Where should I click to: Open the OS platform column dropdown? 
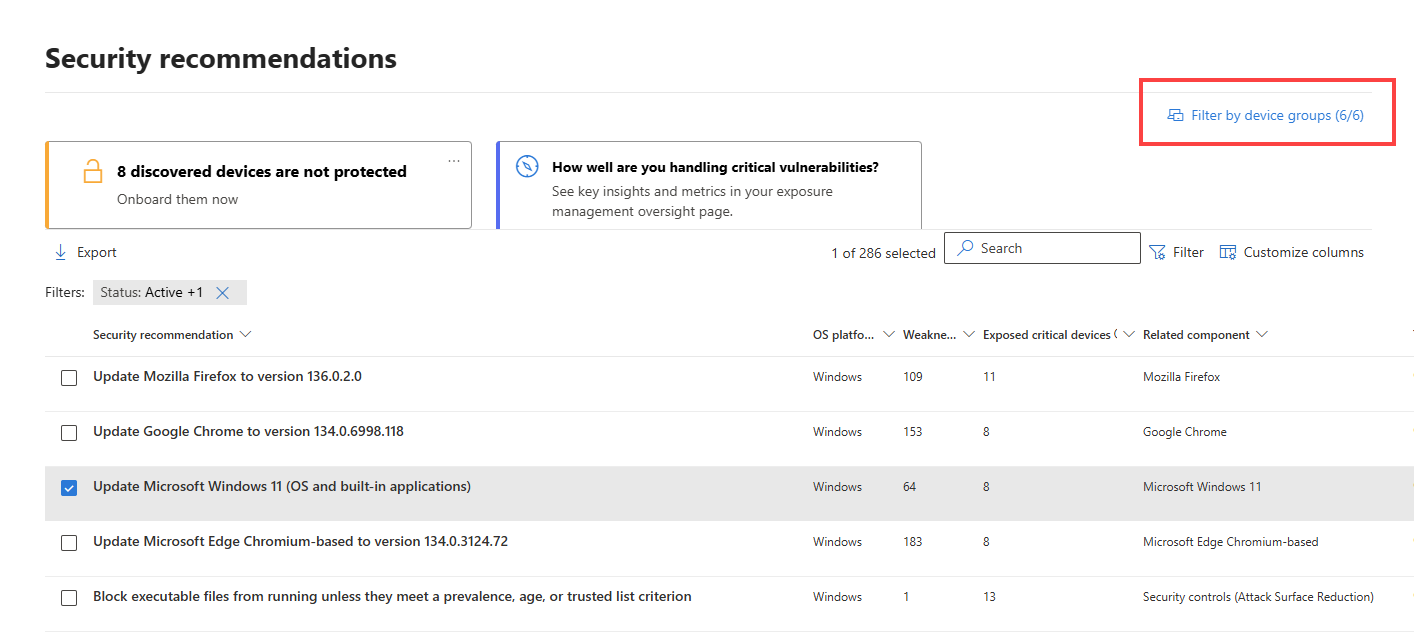coord(889,334)
